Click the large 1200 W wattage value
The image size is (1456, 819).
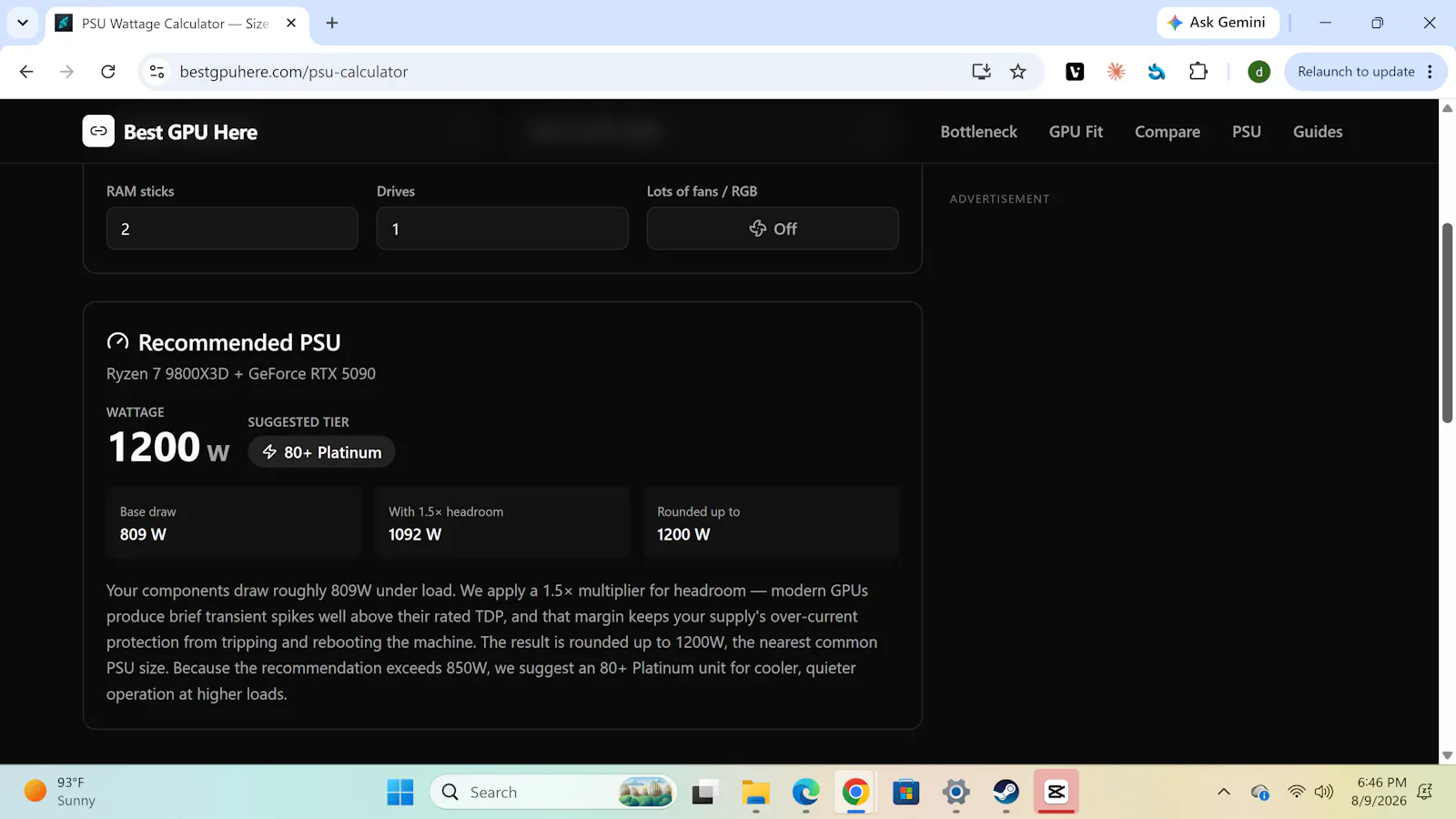click(x=168, y=447)
